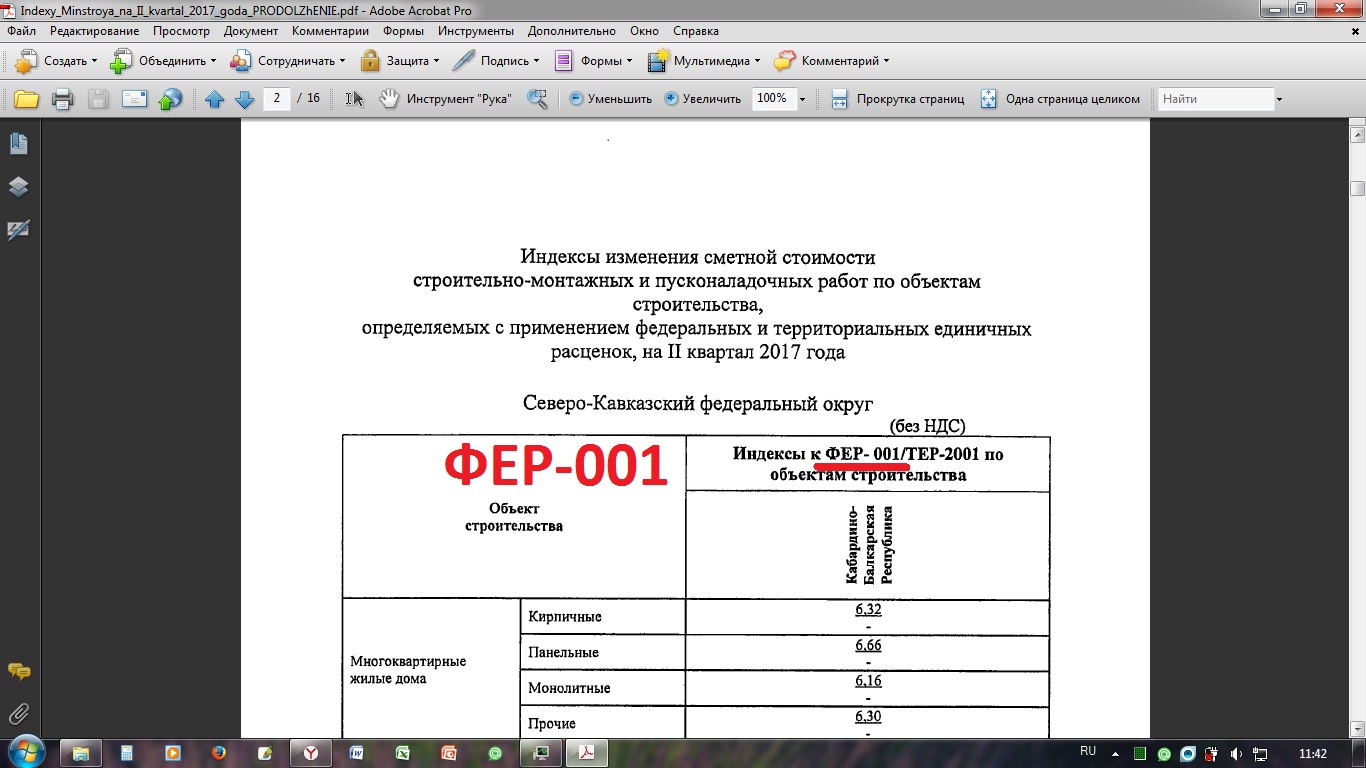Click the 100% zoom value field
The height and width of the screenshot is (768, 1366).
[x=773, y=99]
